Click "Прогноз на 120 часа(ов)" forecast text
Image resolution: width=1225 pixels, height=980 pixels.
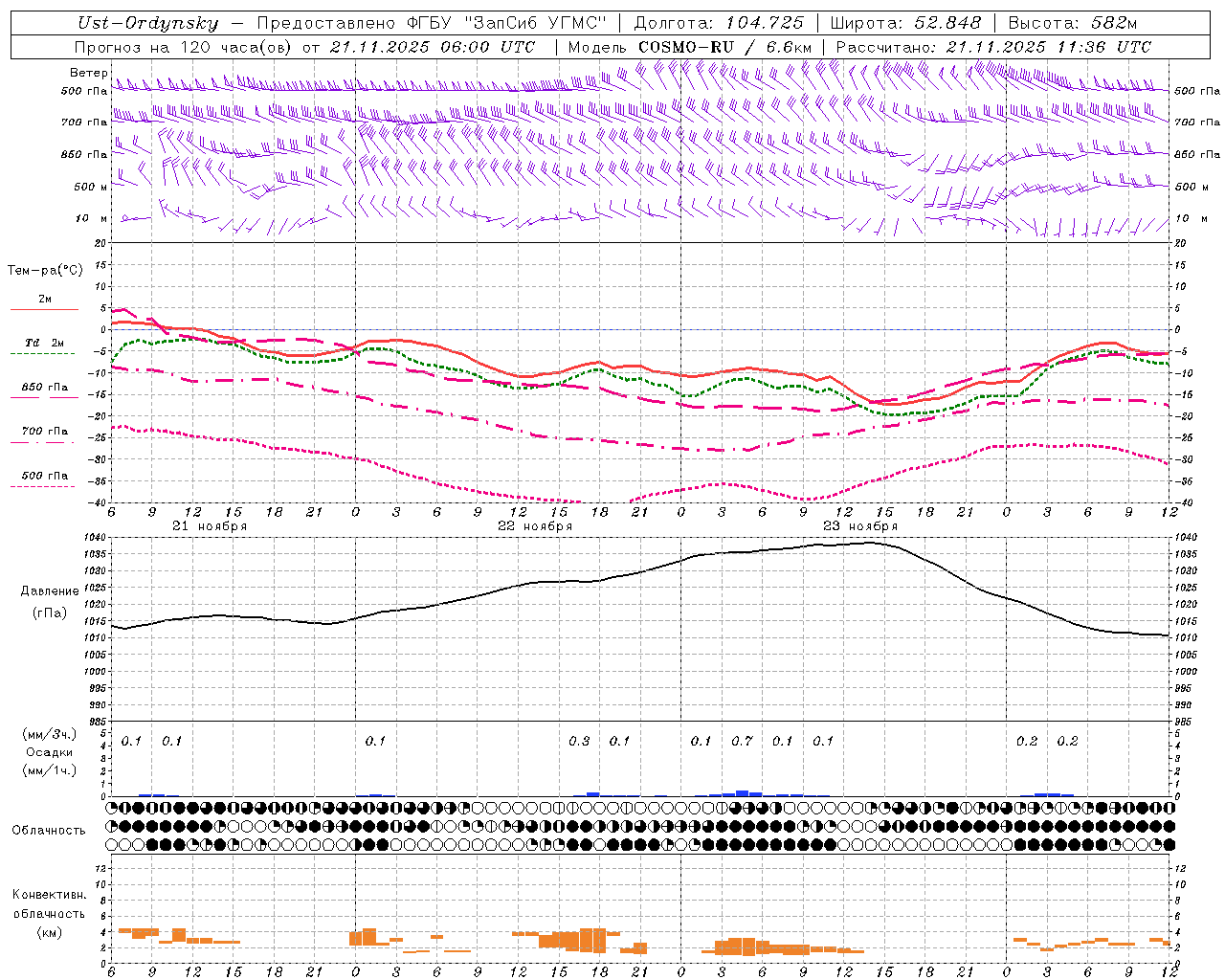pos(183,47)
